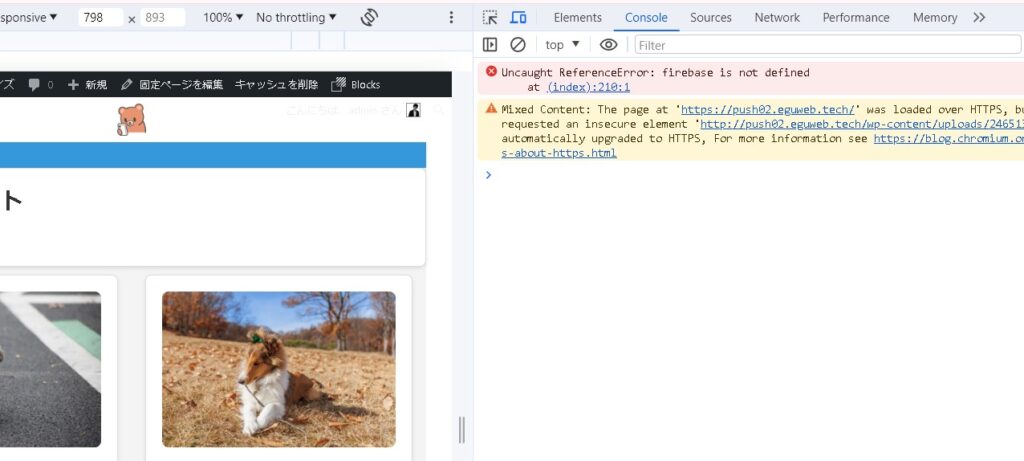
Task: Show more DevTools tabs with the chevrons
Action: pos(979,17)
